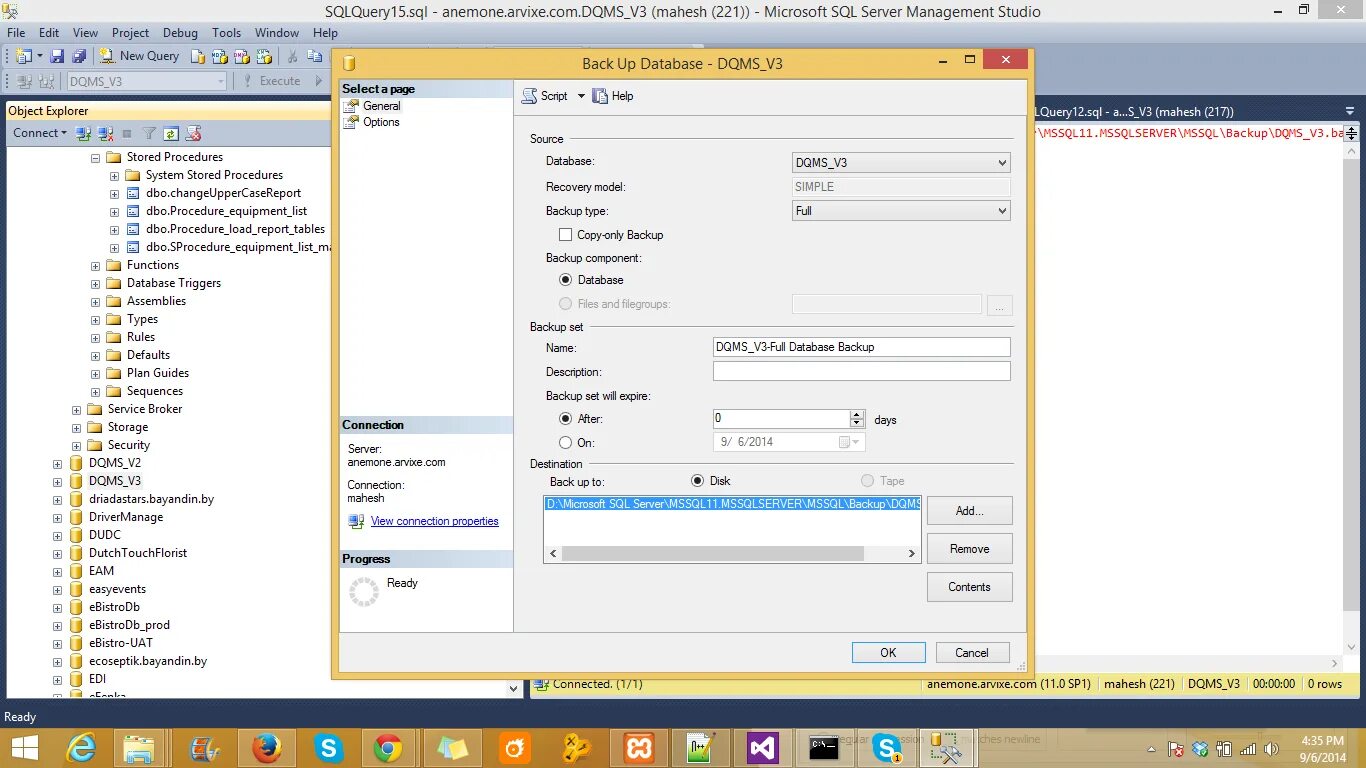
Task: Select the Database backup component radio
Action: pyautogui.click(x=566, y=280)
